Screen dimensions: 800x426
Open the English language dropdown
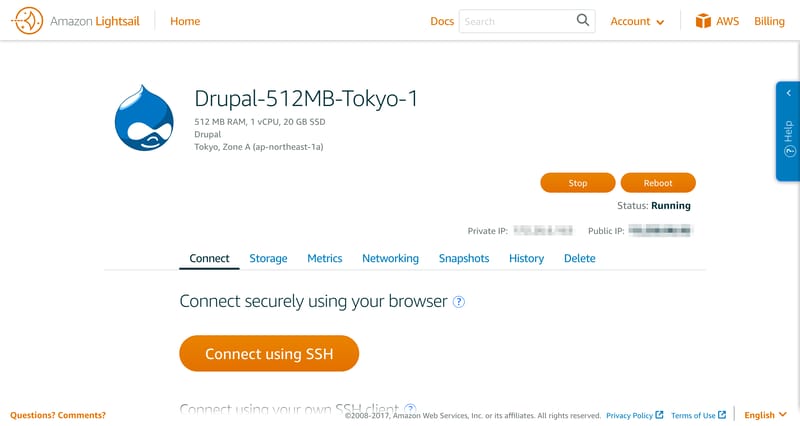click(x=765, y=415)
